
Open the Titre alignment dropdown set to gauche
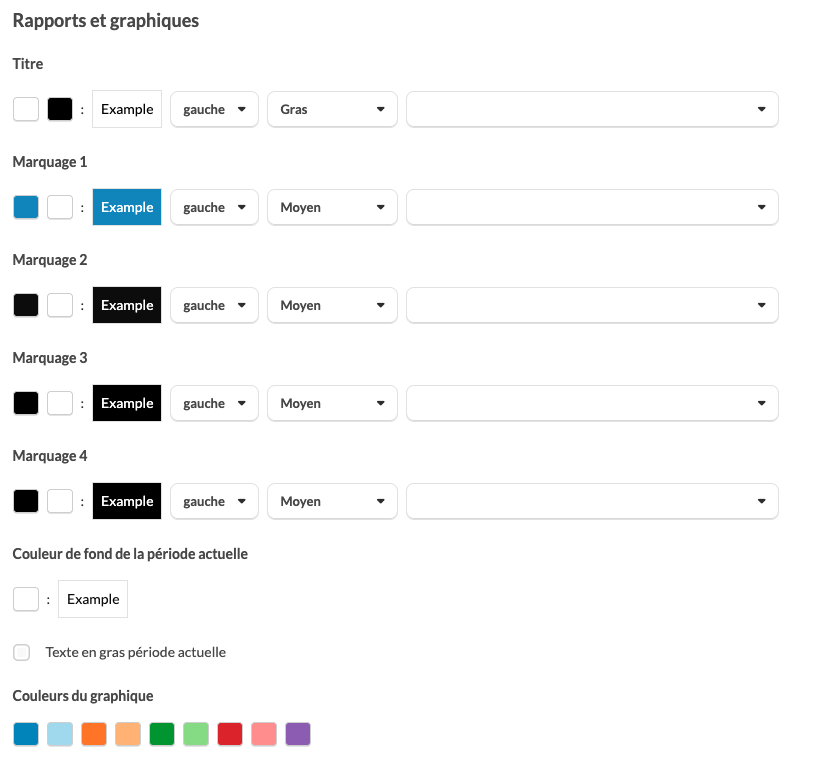(x=214, y=109)
